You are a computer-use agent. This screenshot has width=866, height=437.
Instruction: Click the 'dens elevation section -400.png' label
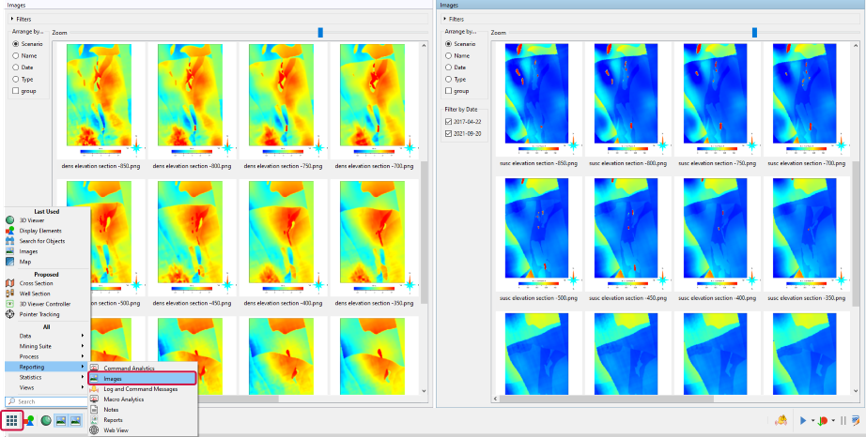click(x=283, y=303)
